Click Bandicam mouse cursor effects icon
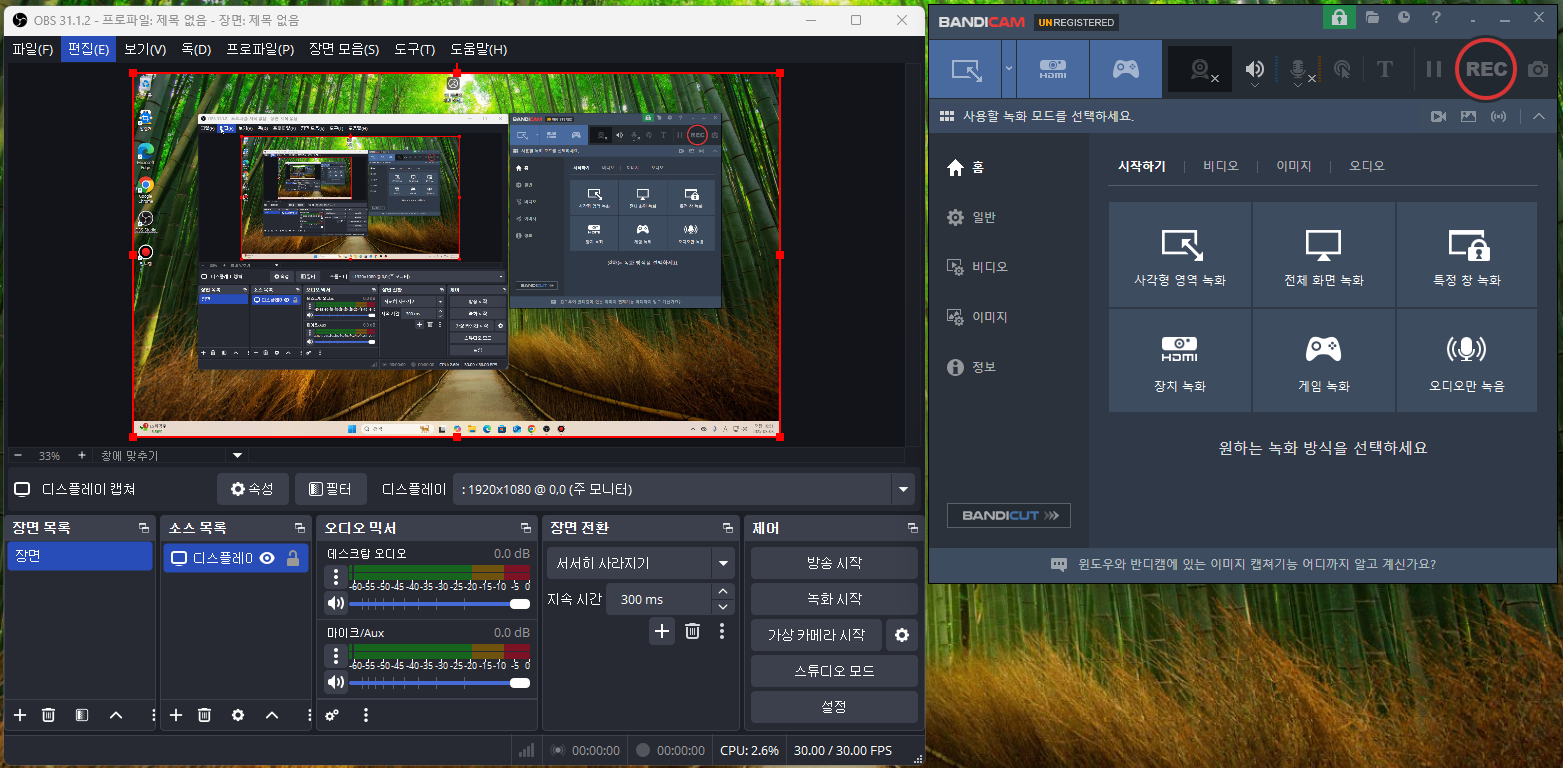 coord(1343,69)
